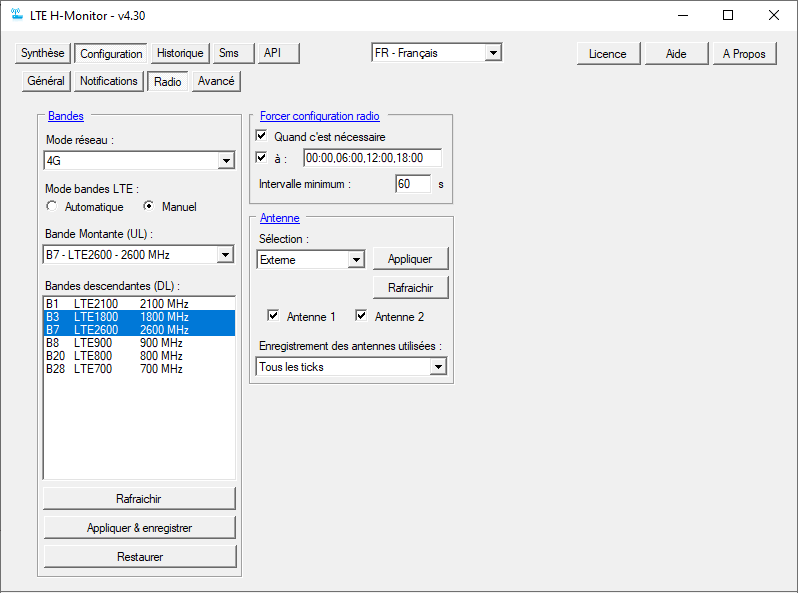Screen dimensions: 798x593
Task: Click the LTE H-Monitor app icon
Action: tap(17, 16)
